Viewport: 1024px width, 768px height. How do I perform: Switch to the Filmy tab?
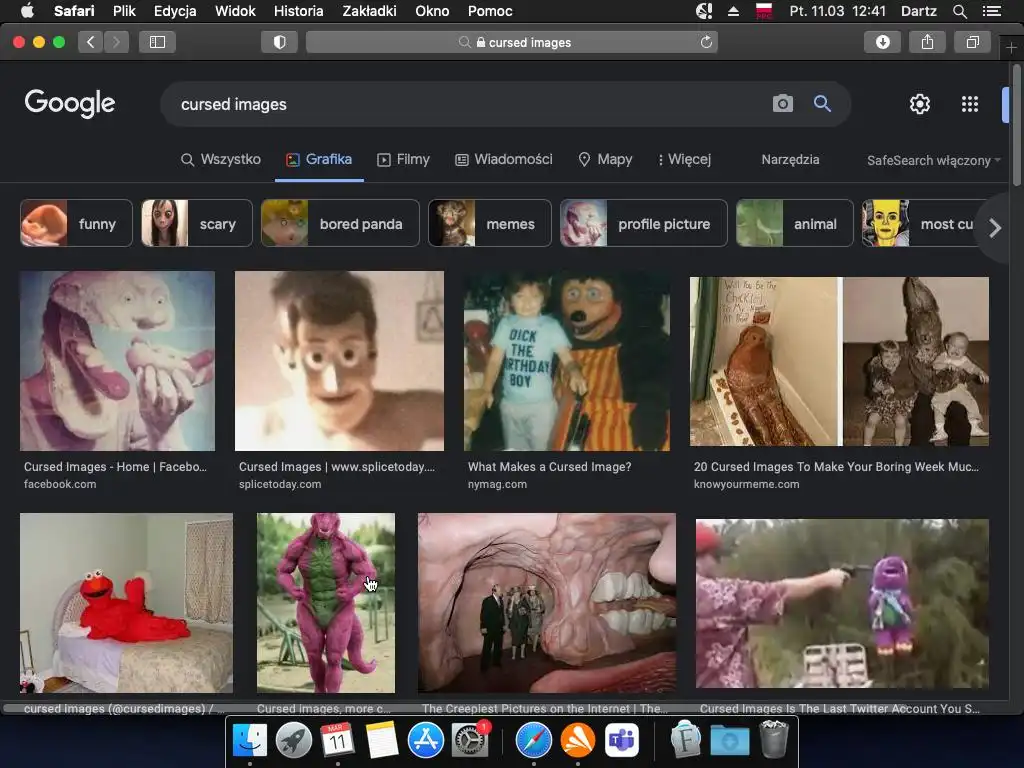[x=404, y=159]
